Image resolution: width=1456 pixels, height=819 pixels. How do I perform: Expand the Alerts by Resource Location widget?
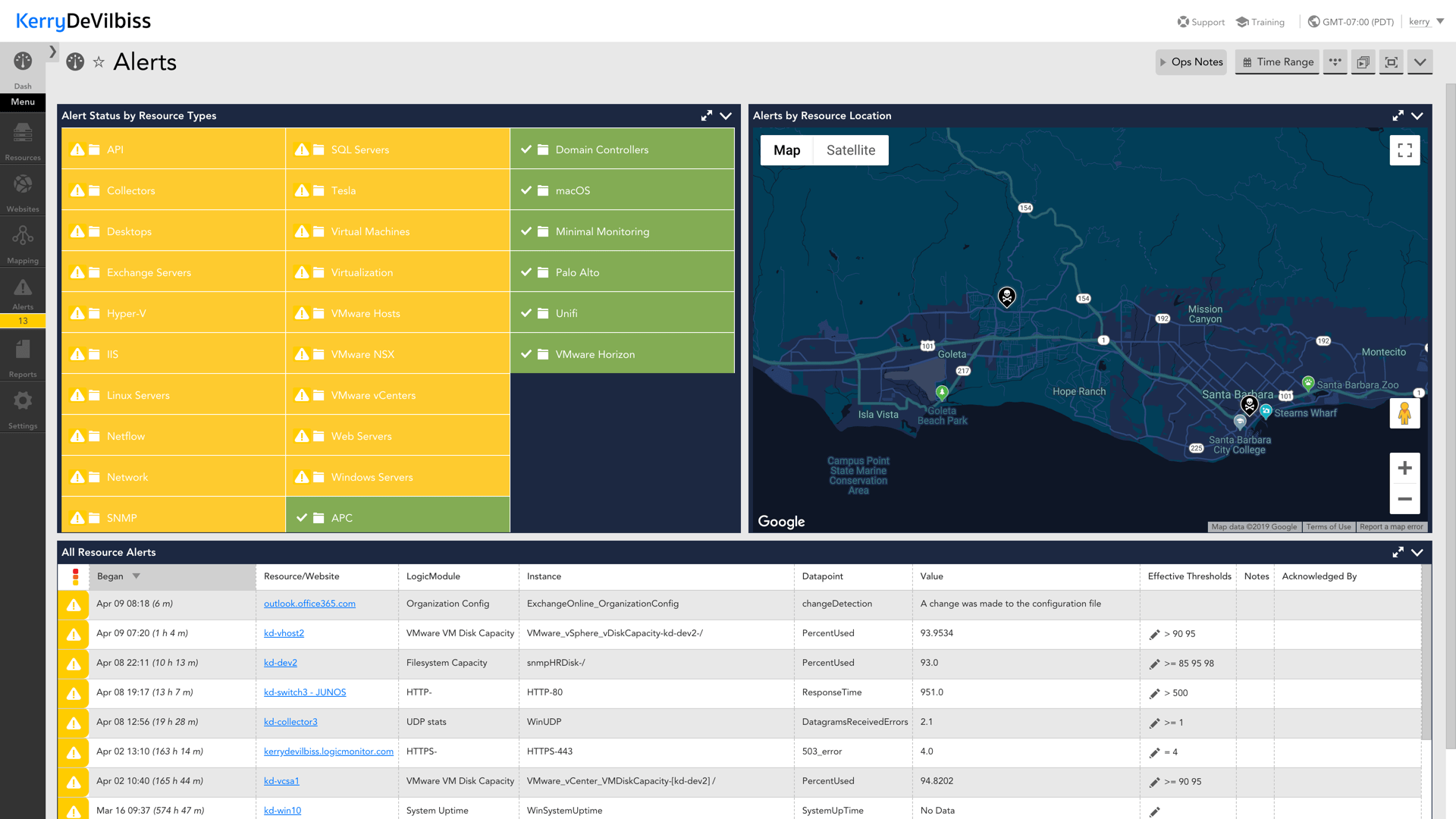tap(1398, 116)
